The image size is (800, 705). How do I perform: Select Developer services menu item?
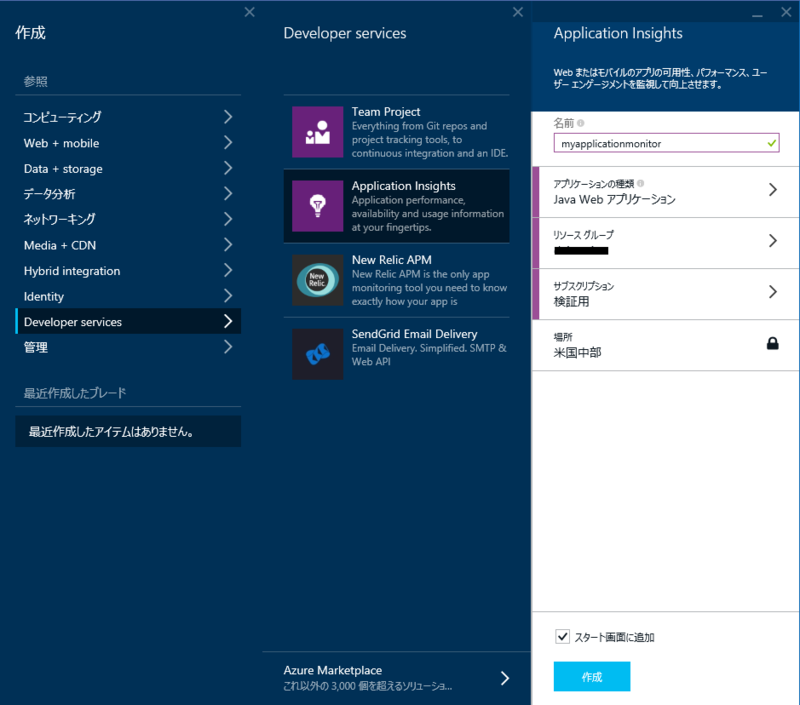[128, 321]
